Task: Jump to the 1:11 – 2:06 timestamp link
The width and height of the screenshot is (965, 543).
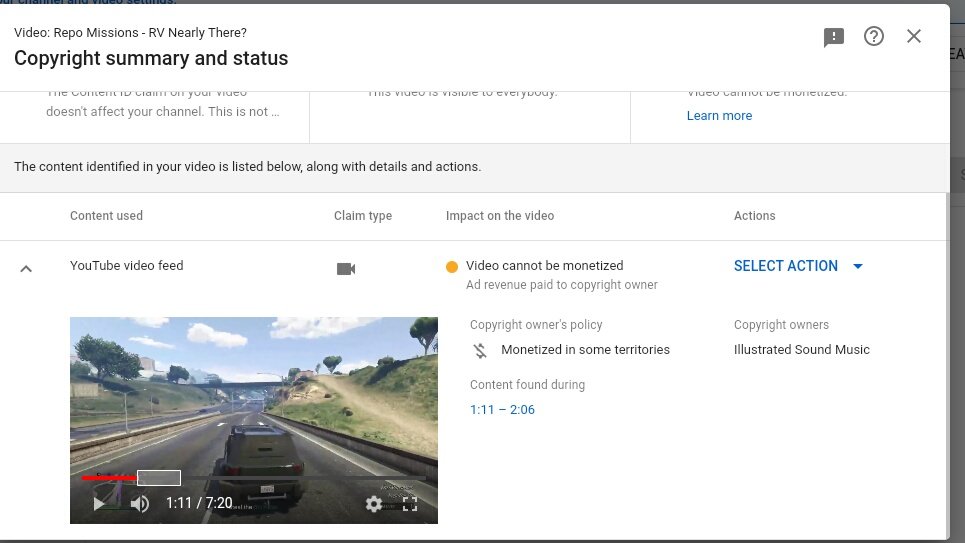Action: pyautogui.click(x=502, y=410)
